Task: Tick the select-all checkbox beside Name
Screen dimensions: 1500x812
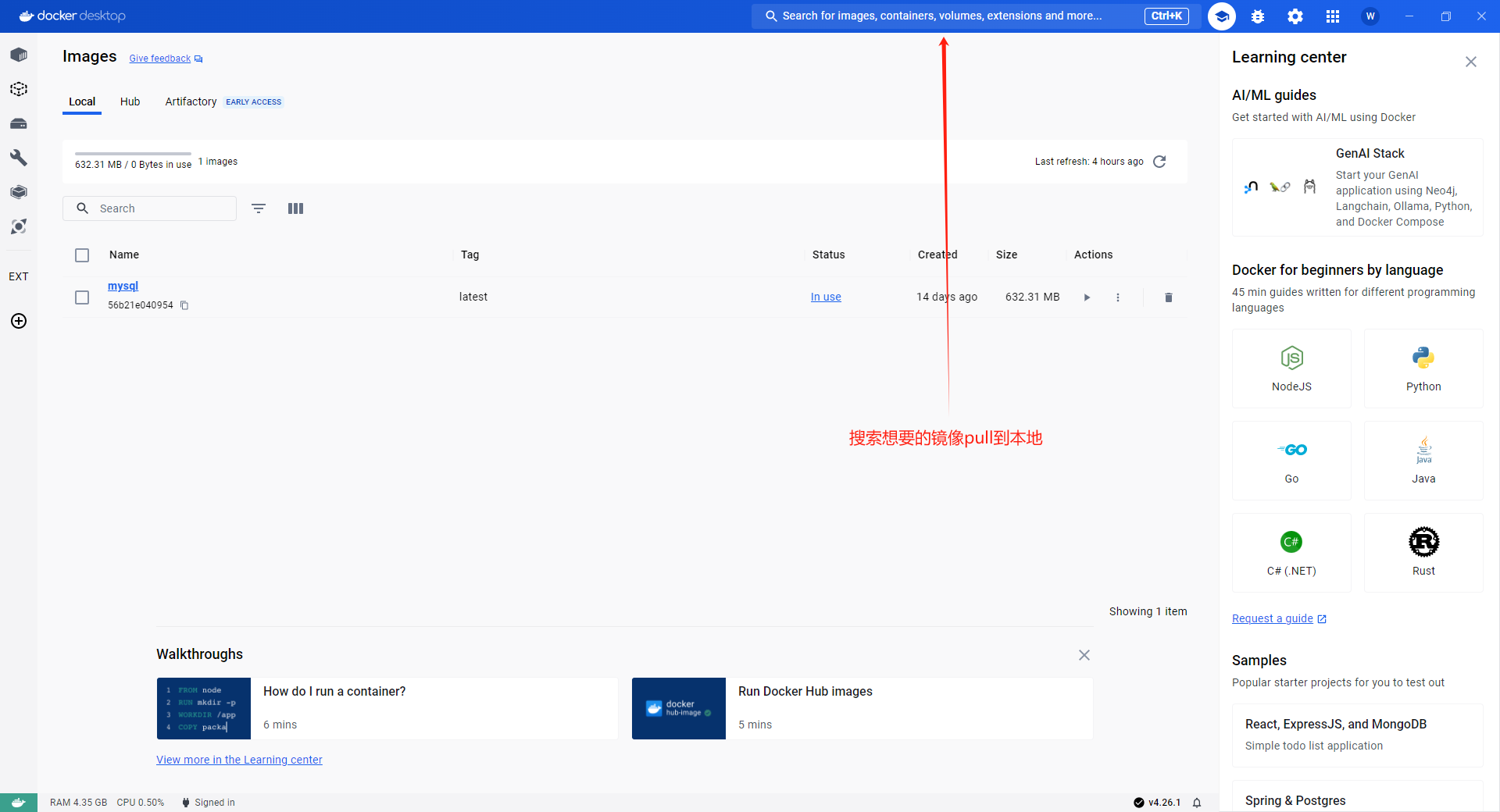Action: pos(82,255)
